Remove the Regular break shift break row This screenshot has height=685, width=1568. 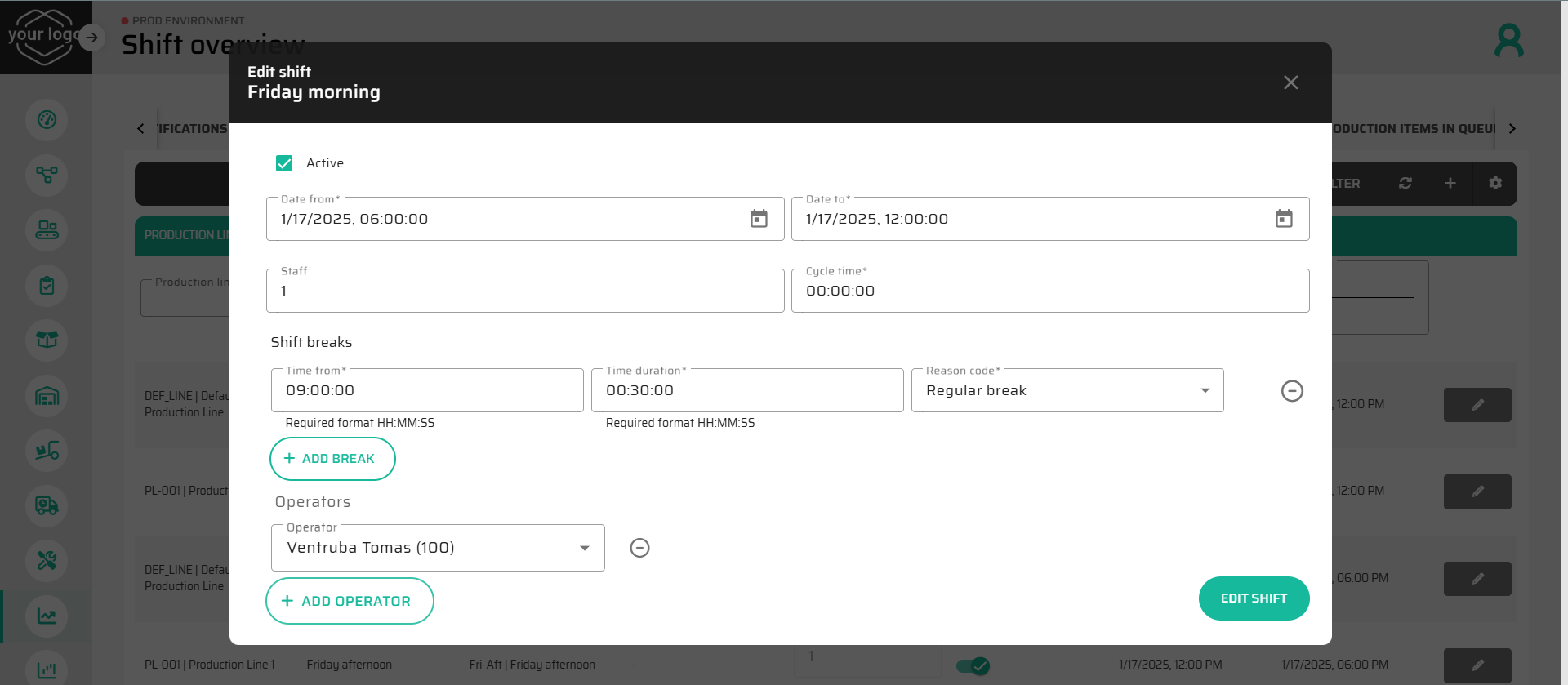[1292, 391]
